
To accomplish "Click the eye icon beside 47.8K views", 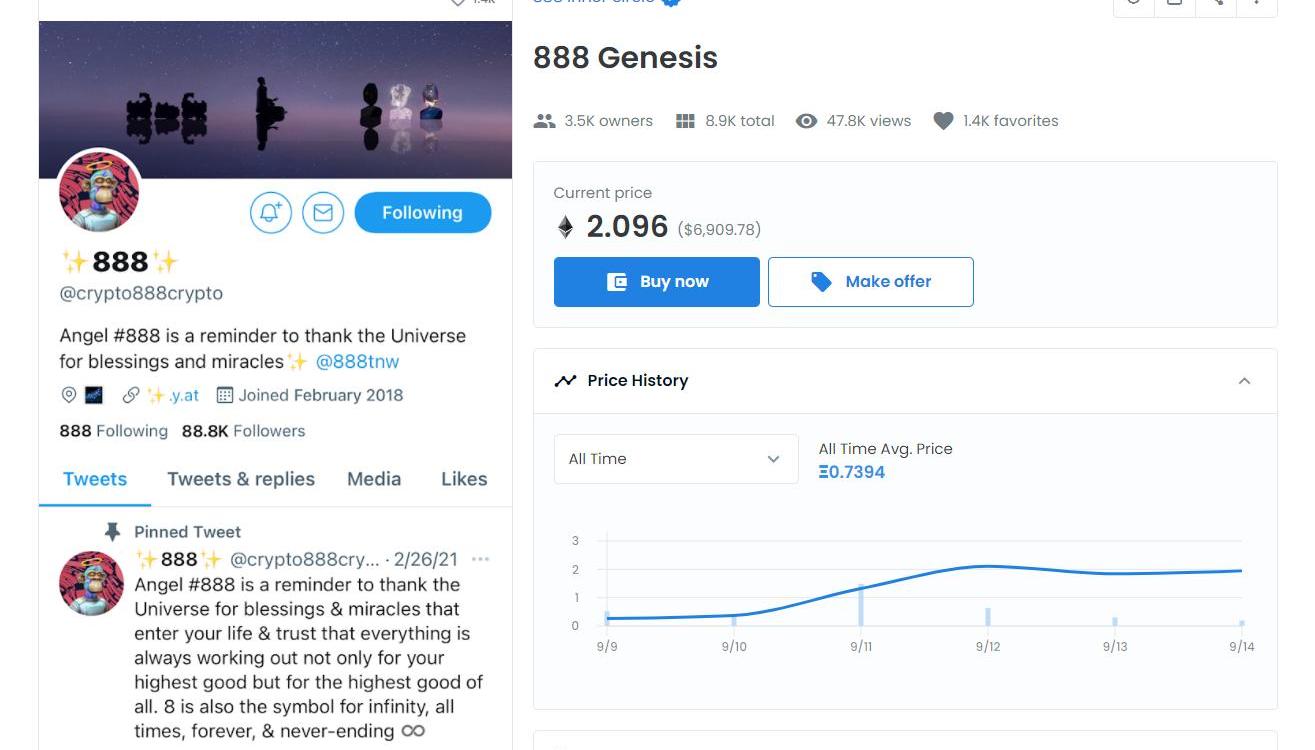I will click(x=806, y=121).
